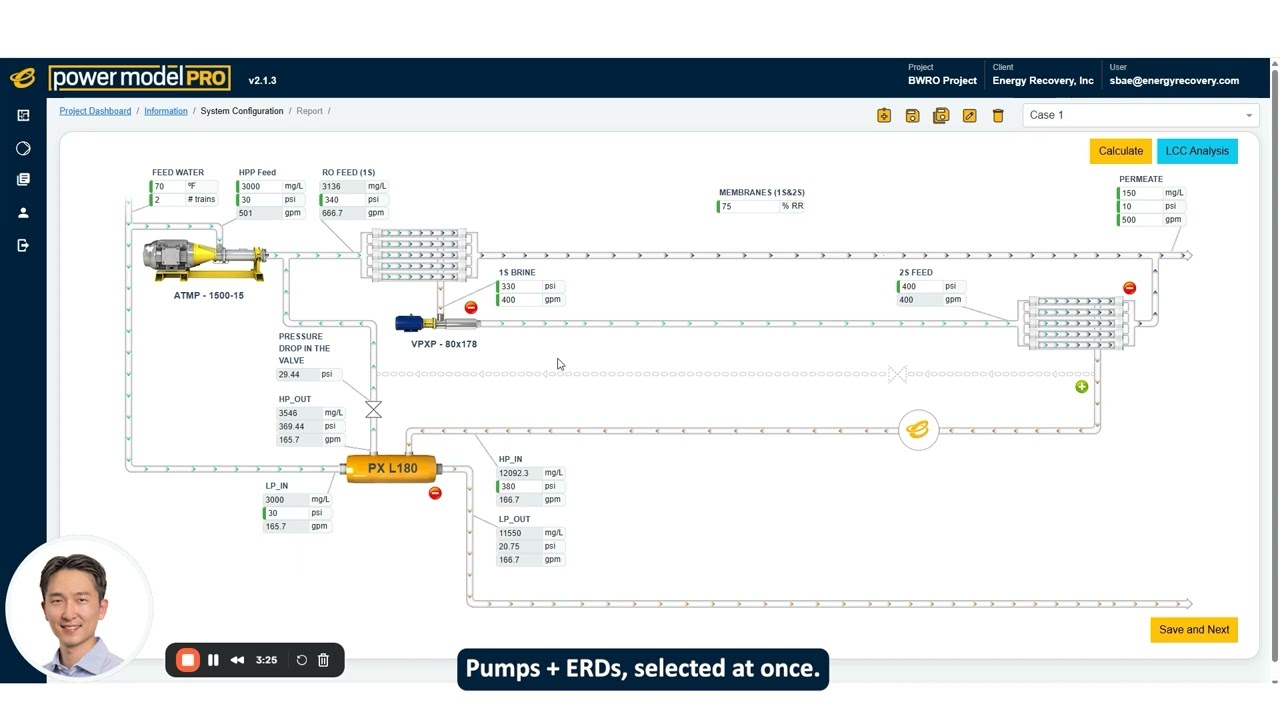Select the second stage membrane array

(x=1077, y=322)
